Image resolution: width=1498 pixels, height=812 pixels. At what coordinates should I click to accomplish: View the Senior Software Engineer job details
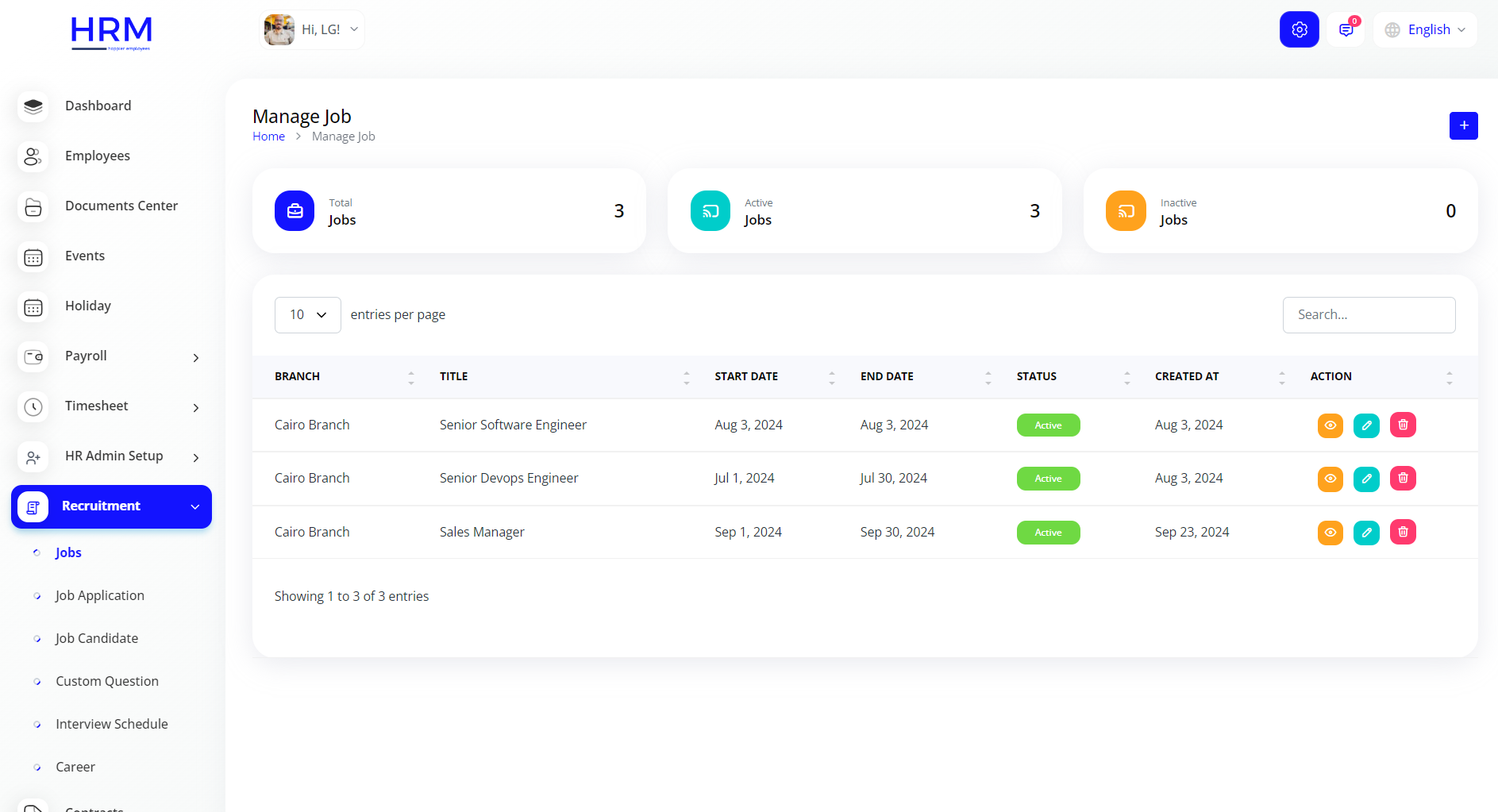pyautogui.click(x=1330, y=425)
